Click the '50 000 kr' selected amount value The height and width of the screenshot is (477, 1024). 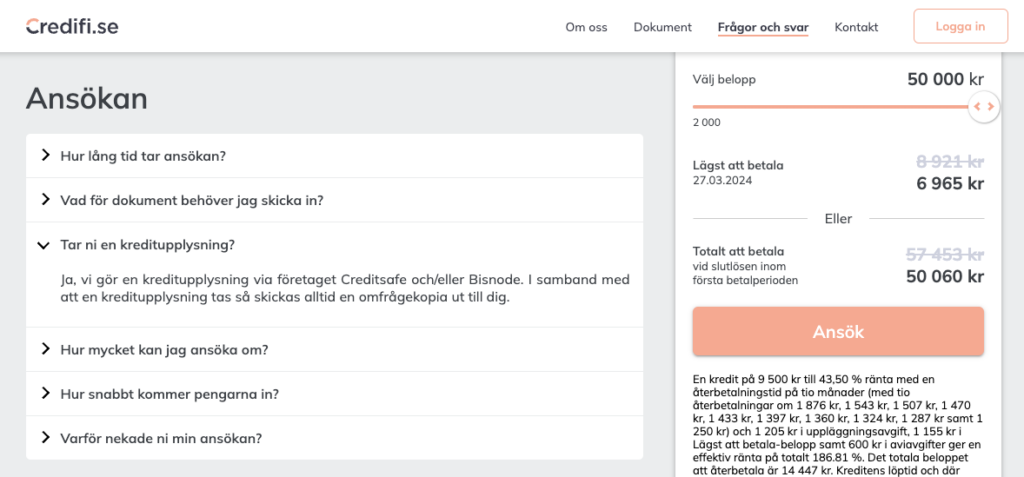coord(945,80)
